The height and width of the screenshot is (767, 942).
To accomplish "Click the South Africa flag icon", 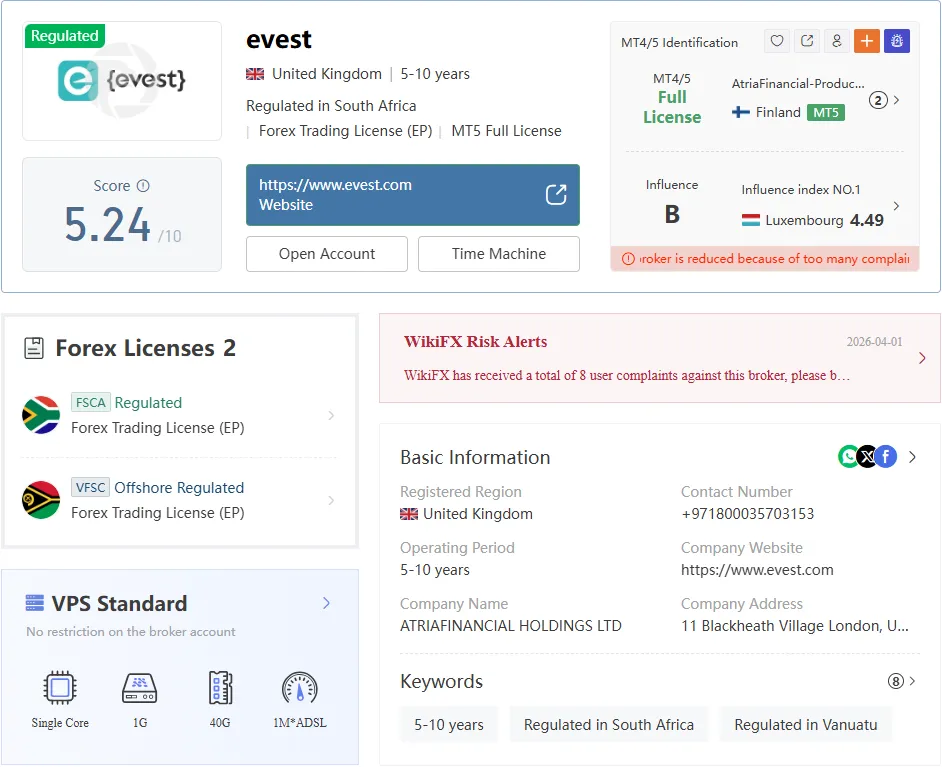I will point(41,415).
